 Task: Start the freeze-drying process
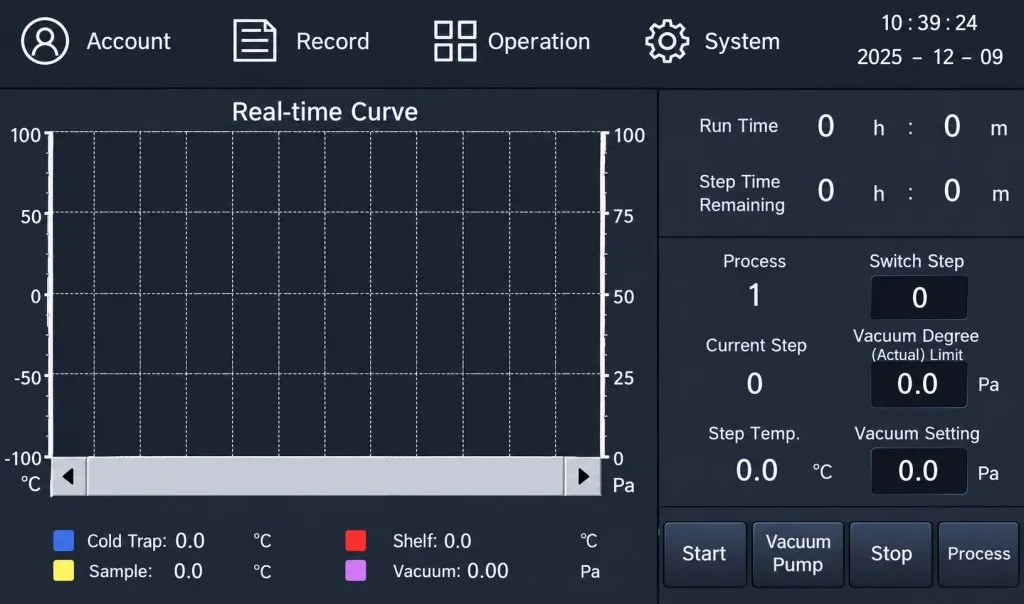pyautogui.click(x=705, y=554)
